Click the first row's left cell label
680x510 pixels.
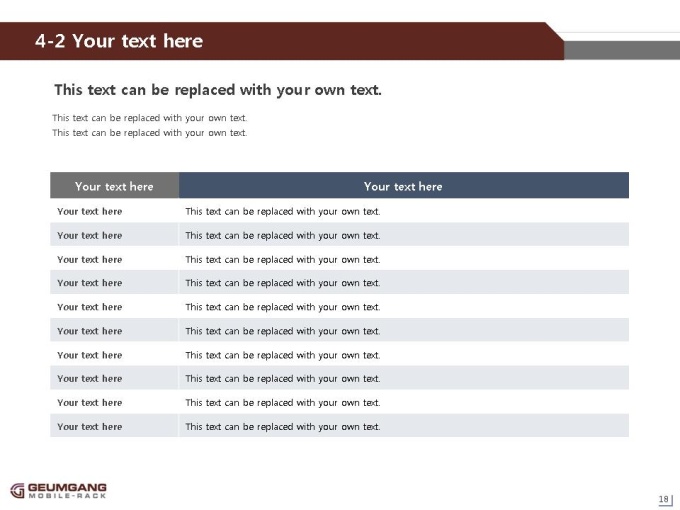[x=90, y=211]
